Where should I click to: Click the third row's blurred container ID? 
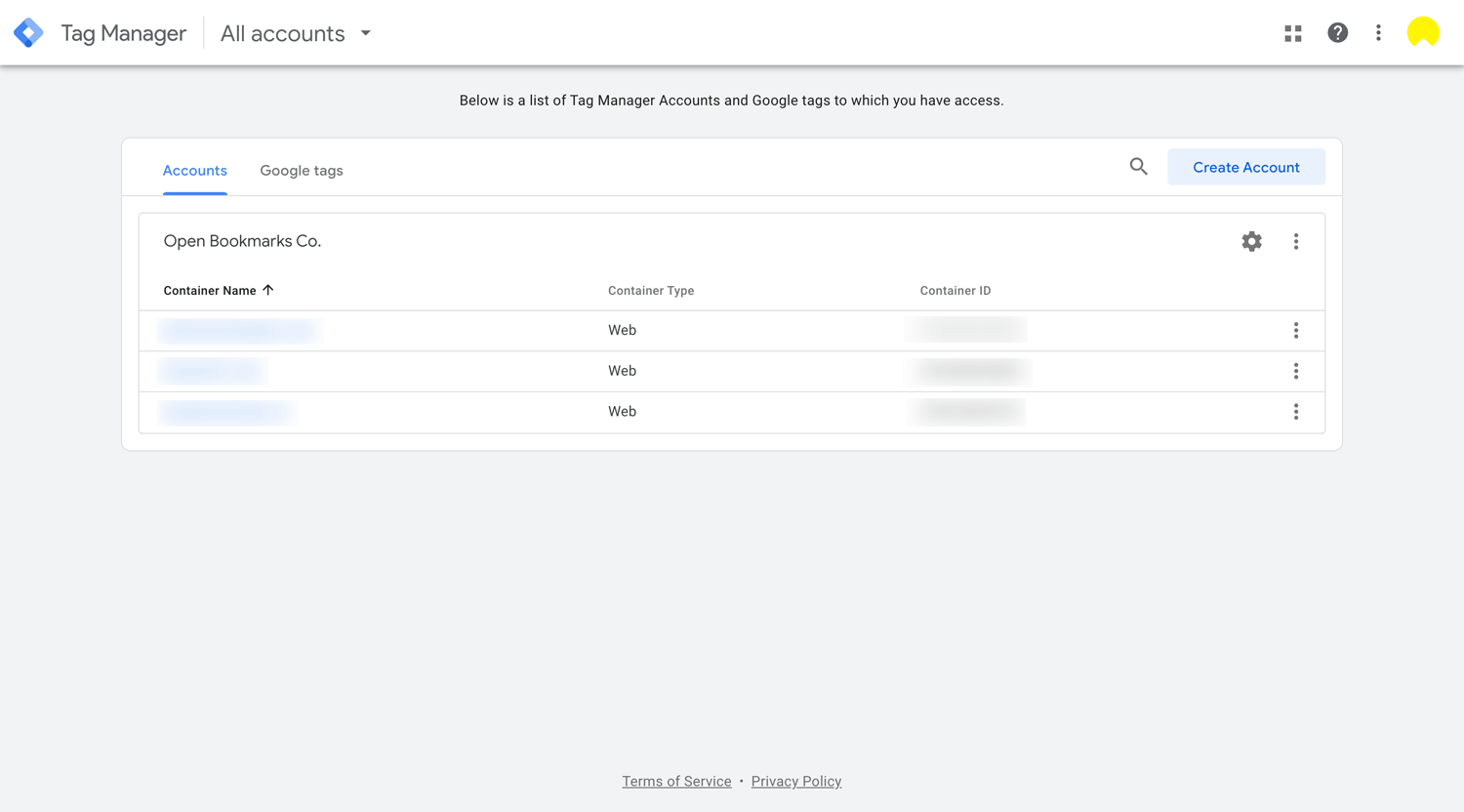click(967, 412)
